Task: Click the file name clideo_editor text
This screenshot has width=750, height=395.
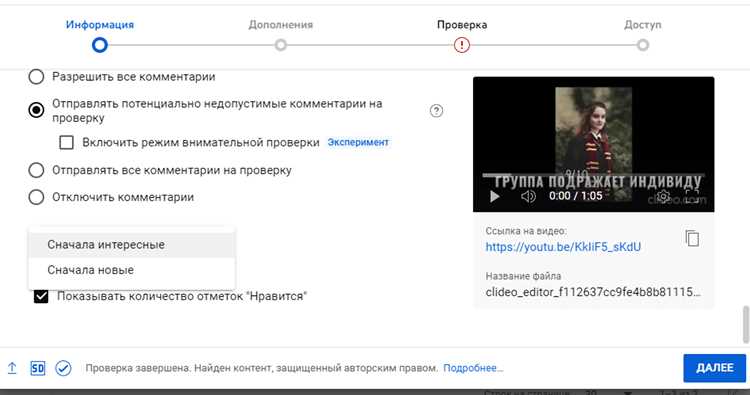Action: (x=593, y=292)
